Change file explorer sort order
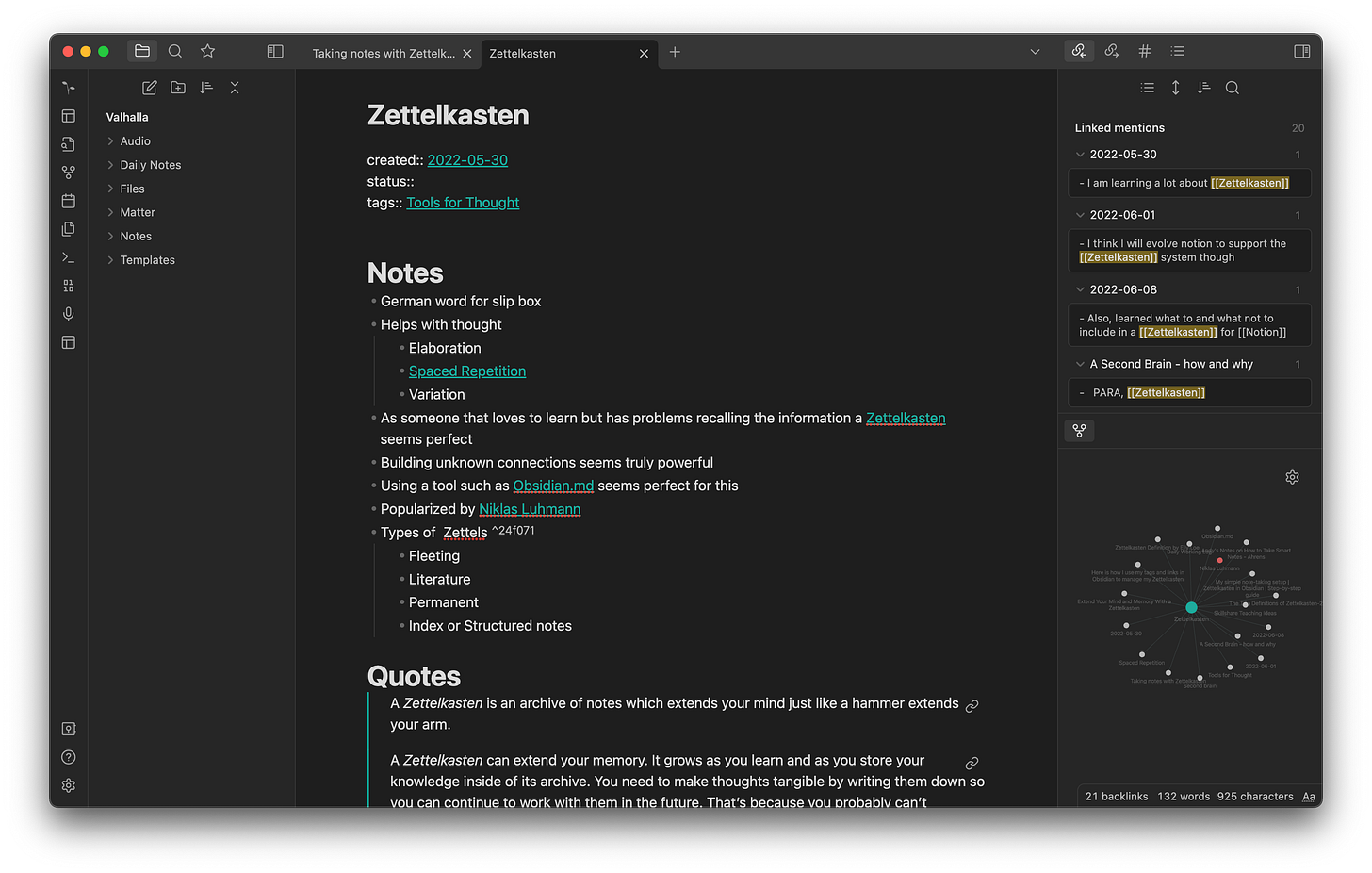1372x873 pixels. (206, 88)
